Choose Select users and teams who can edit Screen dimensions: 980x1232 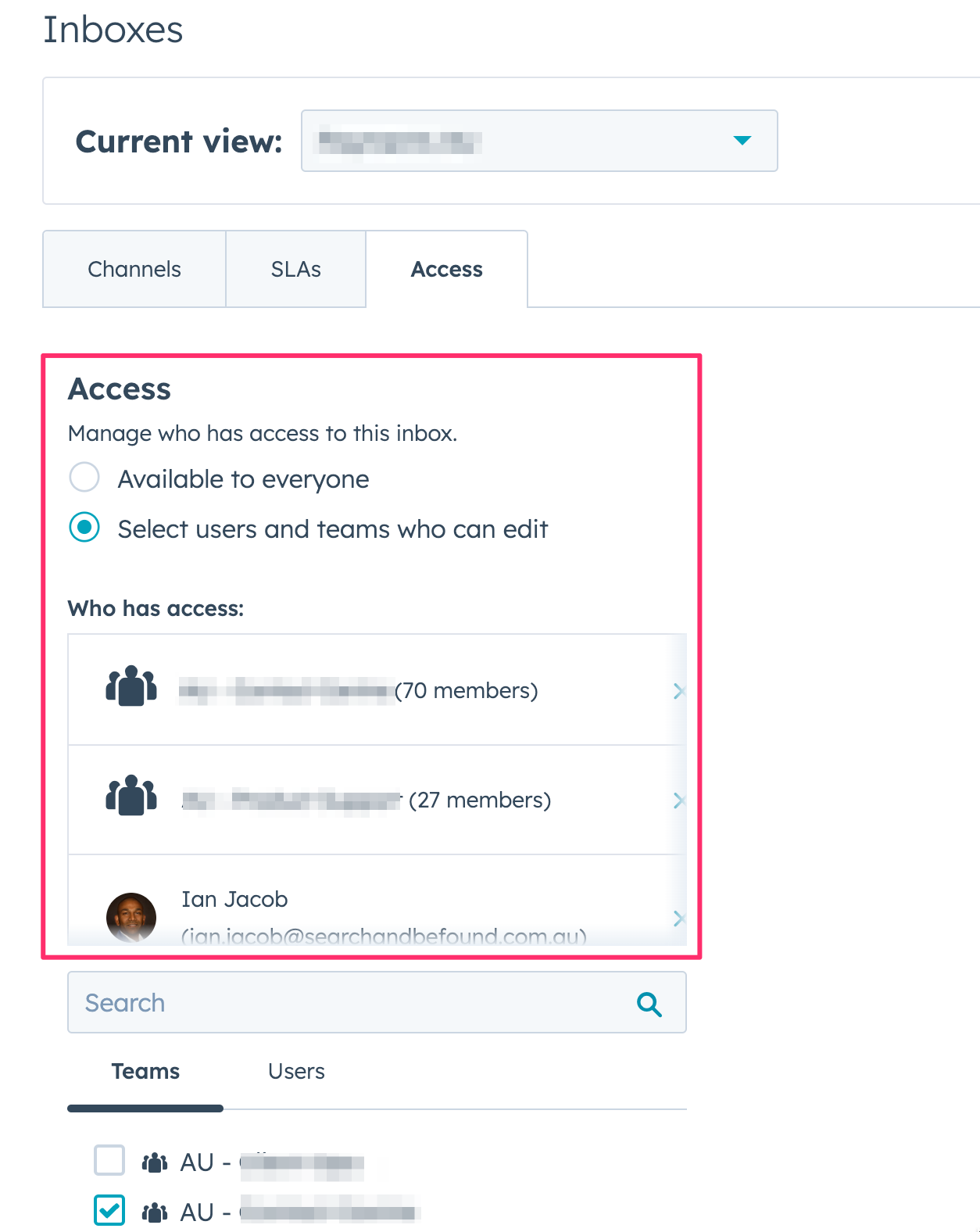click(84, 528)
